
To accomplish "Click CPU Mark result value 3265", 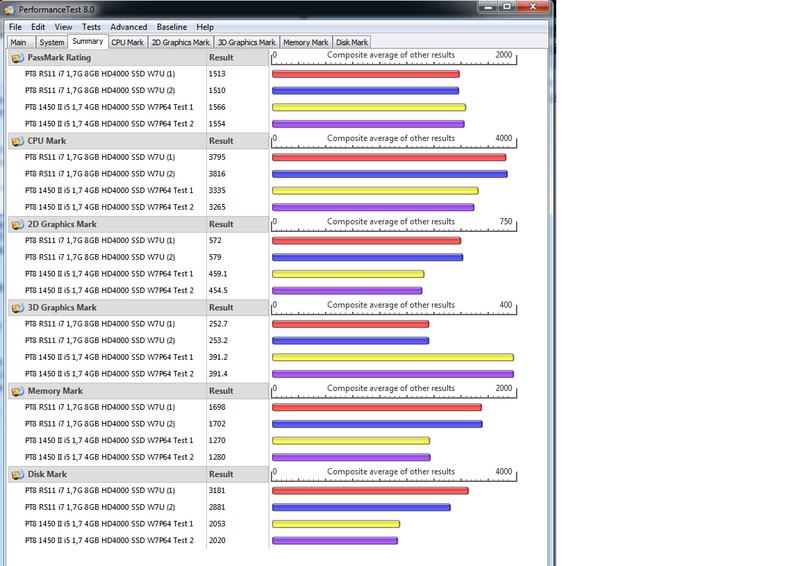I will (x=217, y=207).
